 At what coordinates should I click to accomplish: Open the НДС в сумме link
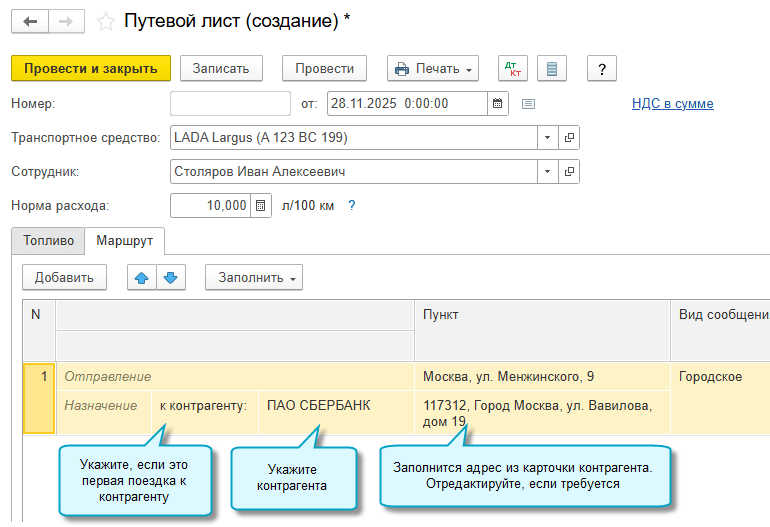coord(672,103)
